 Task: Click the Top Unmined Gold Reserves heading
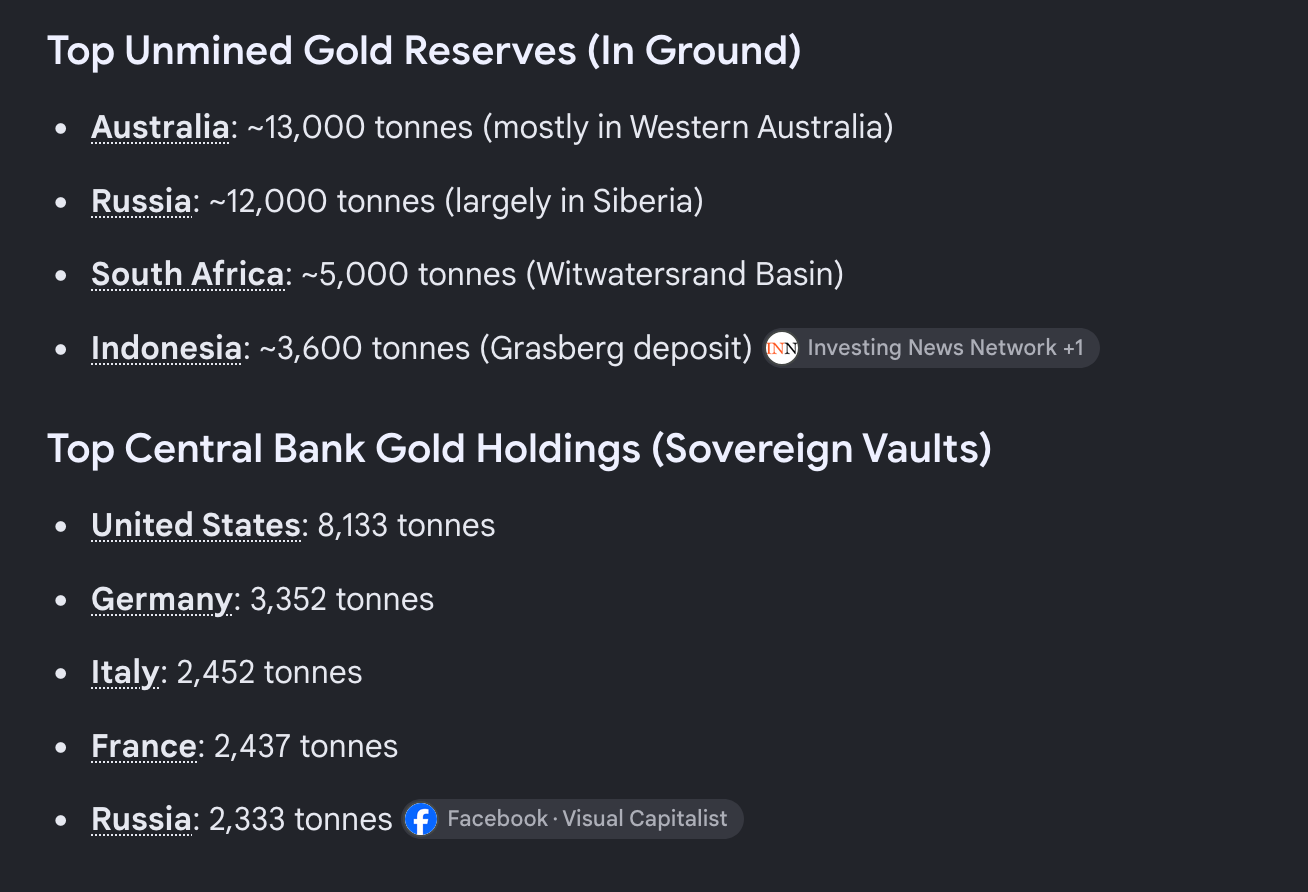[424, 51]
